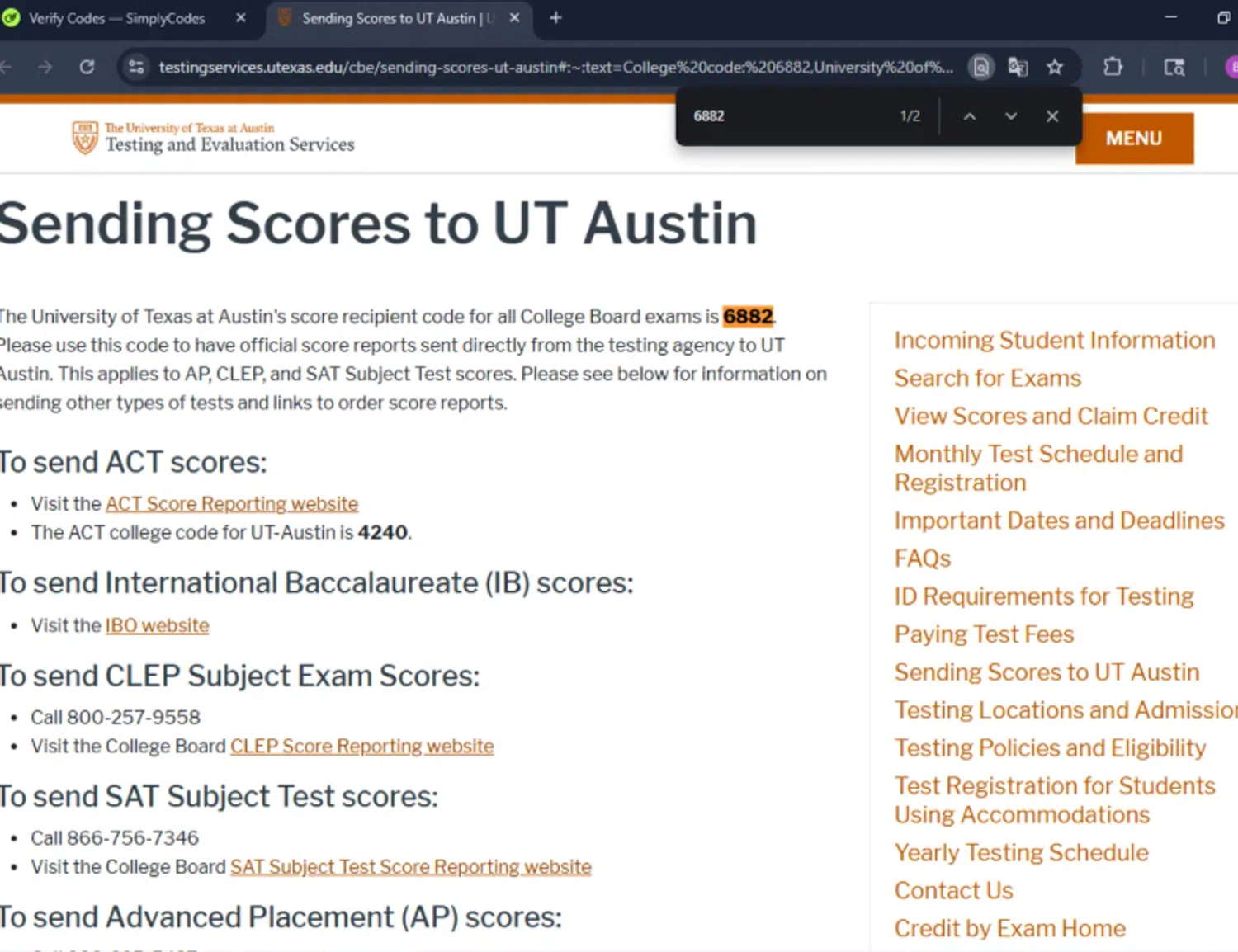The image size is (1238, 952).
Task: Open the ACT Score Reporting website link
Action: [232, 503]
